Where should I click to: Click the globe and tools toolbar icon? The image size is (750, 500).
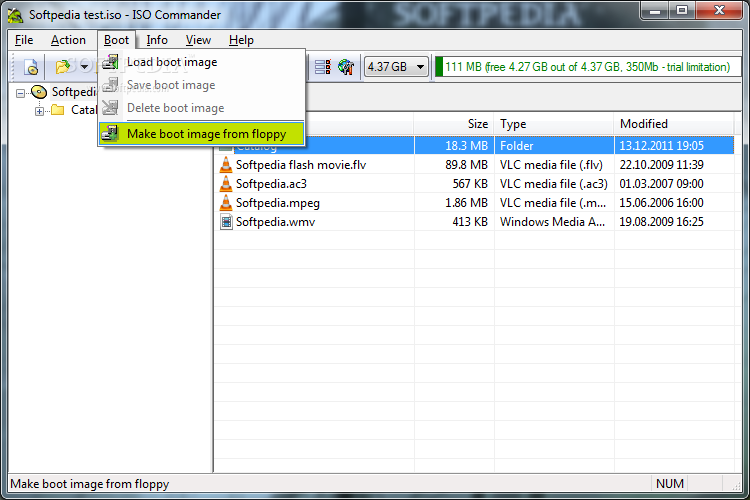click(x=345, y=67)
